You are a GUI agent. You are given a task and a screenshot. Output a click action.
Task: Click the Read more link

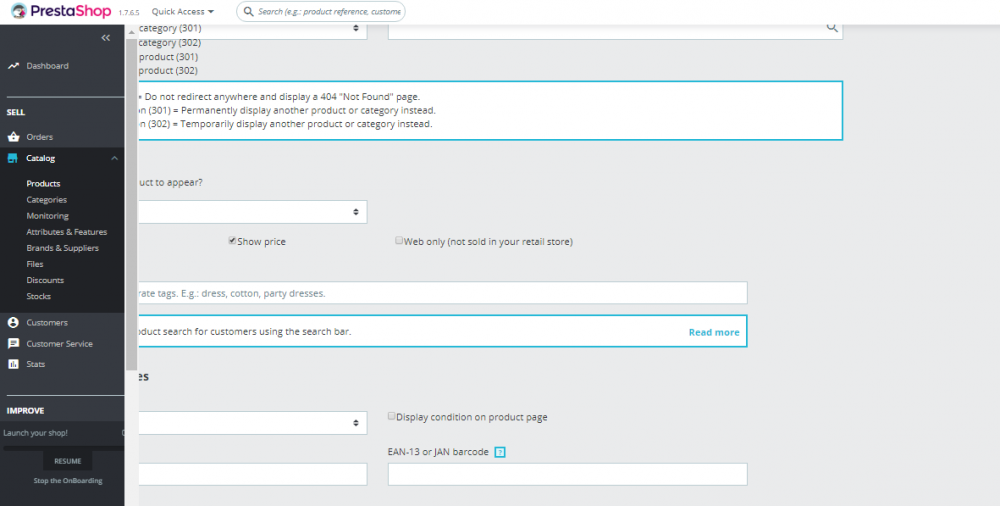coord(714,332)
